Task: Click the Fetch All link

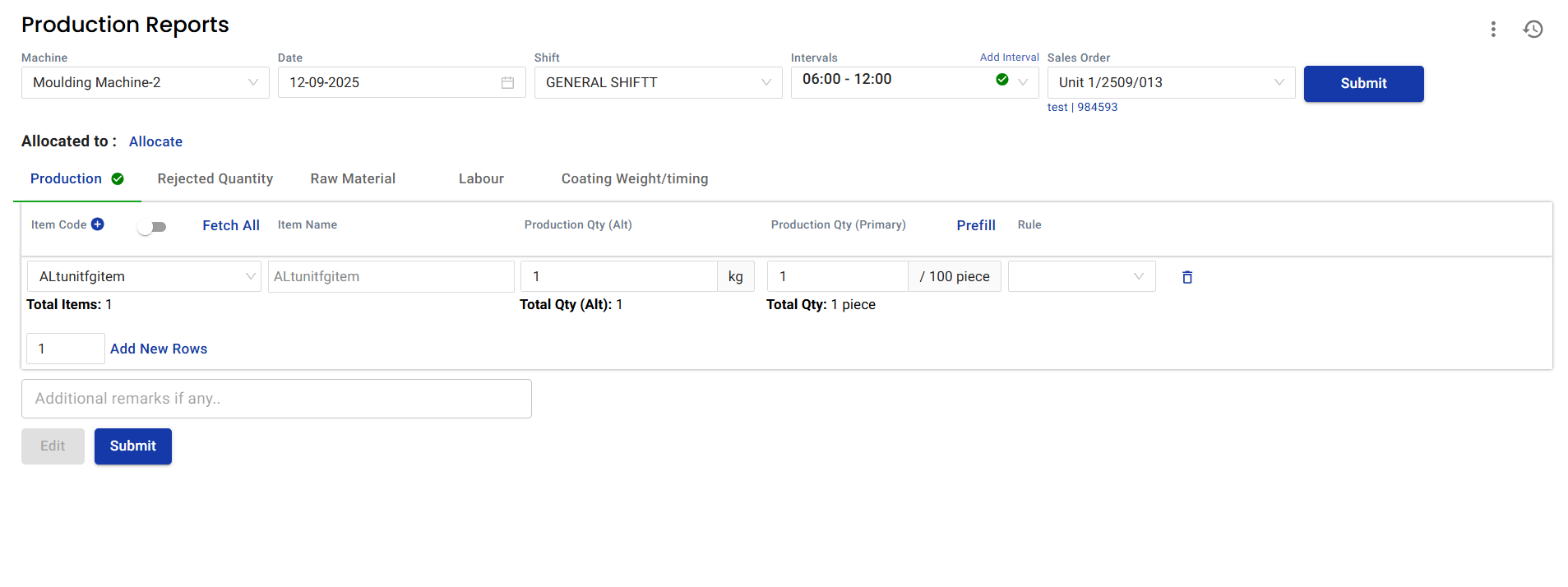Action: (231, 225)
